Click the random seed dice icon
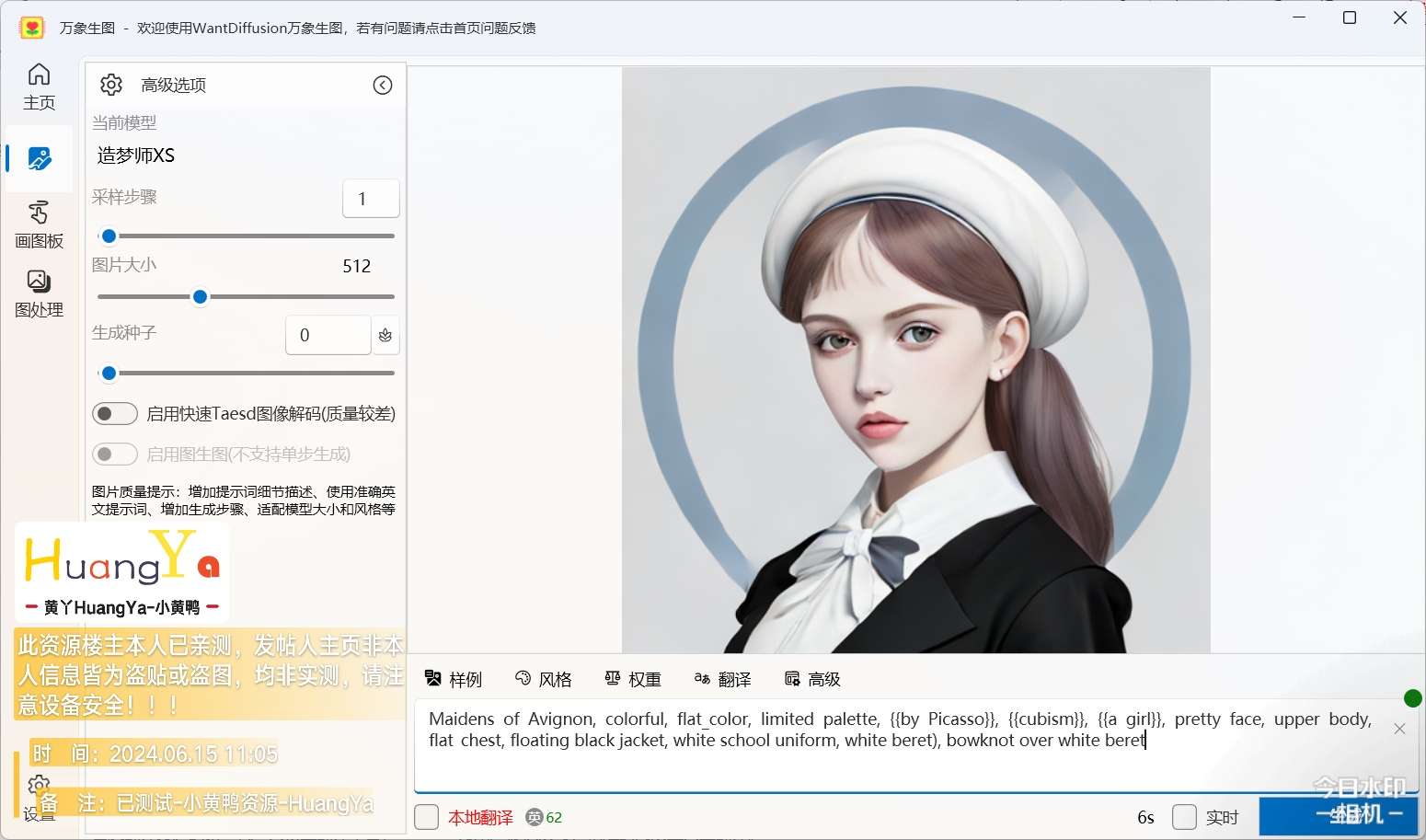This screenshot has height=840, width=1426. pos(385,336)
